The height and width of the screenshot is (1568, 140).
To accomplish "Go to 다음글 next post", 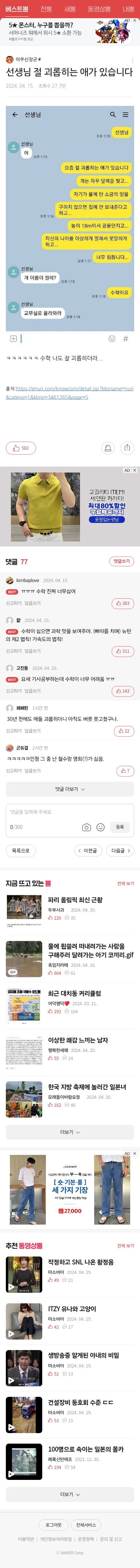I will pos(120,850).
